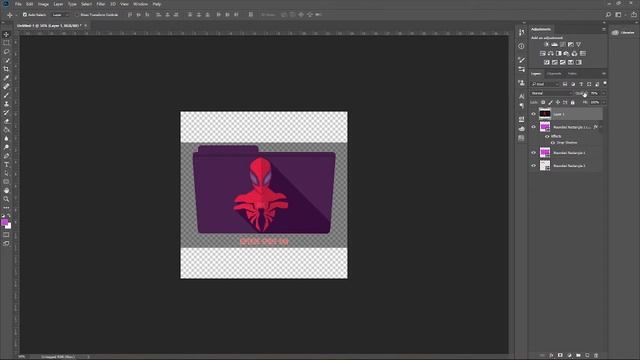Toggle Drop Shadow effect visibility

pos(553,143)
